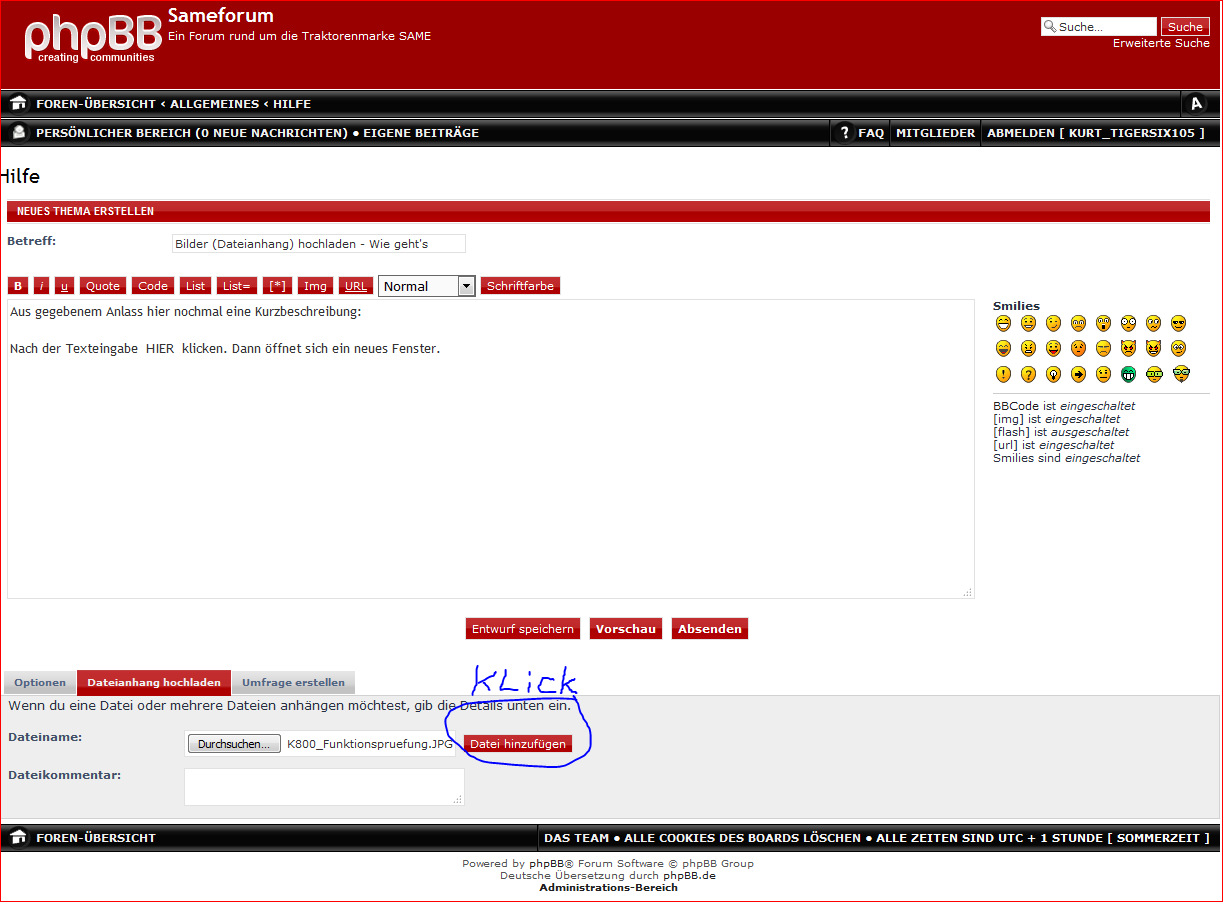Insert the sunglasses cool smiley
This screenshot has width=1223, height=902.
pos(1178,323)
